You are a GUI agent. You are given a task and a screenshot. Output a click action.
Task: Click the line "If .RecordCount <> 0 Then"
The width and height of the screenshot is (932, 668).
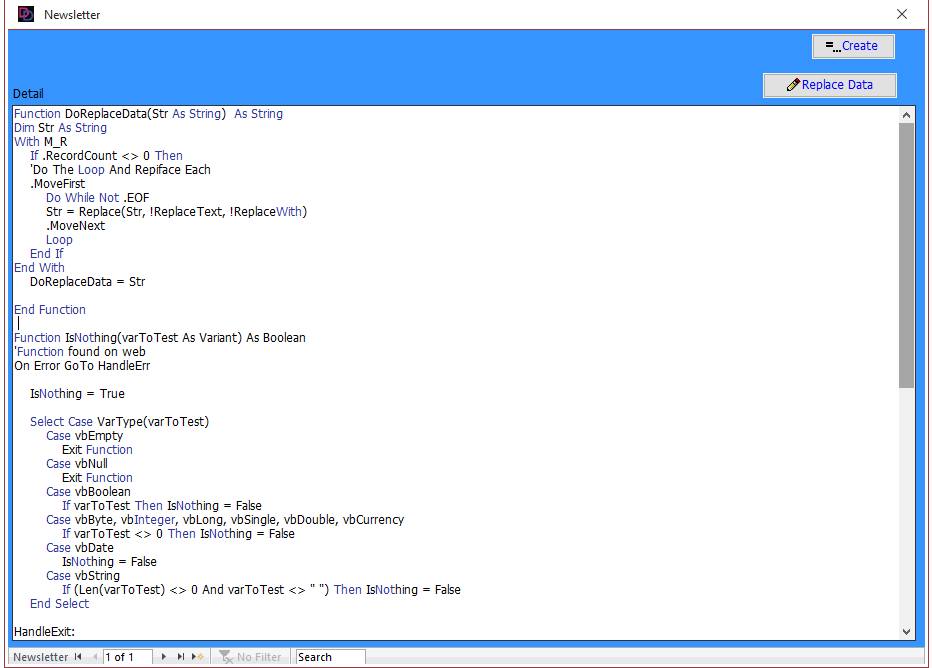pyautogui.click(x=106, y=156)
